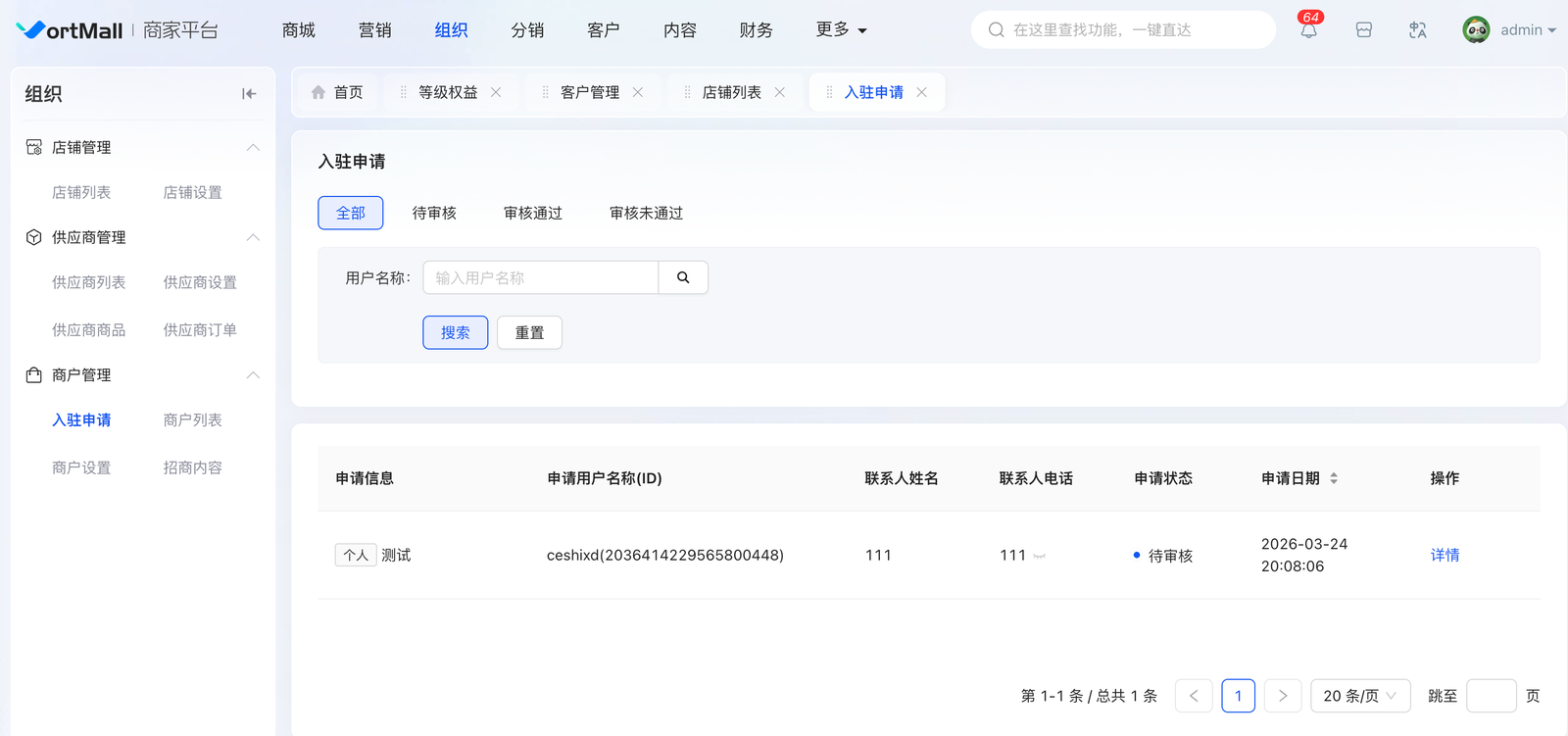Select the 审核未通过 filter
This screenshot has height=736, width=1568.
click(646, 213)
